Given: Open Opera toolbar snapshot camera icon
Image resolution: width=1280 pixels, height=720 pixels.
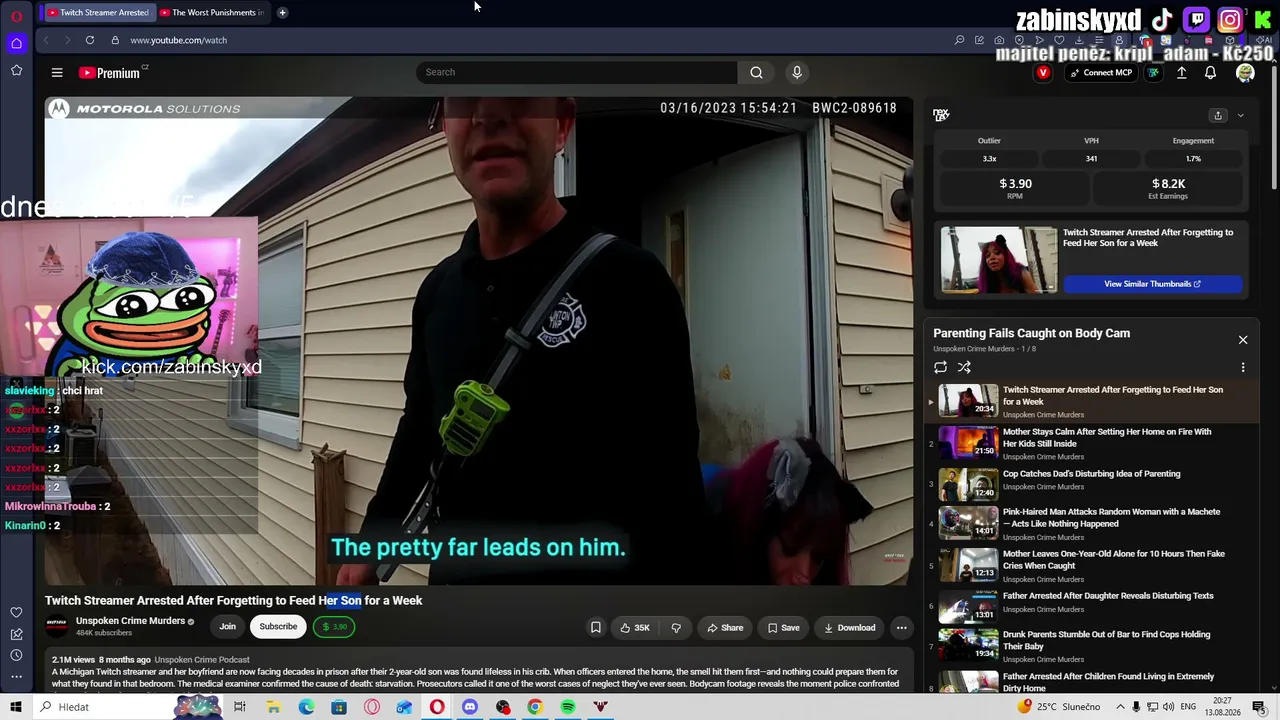Looking at the screenshot, I should [999, 40].
